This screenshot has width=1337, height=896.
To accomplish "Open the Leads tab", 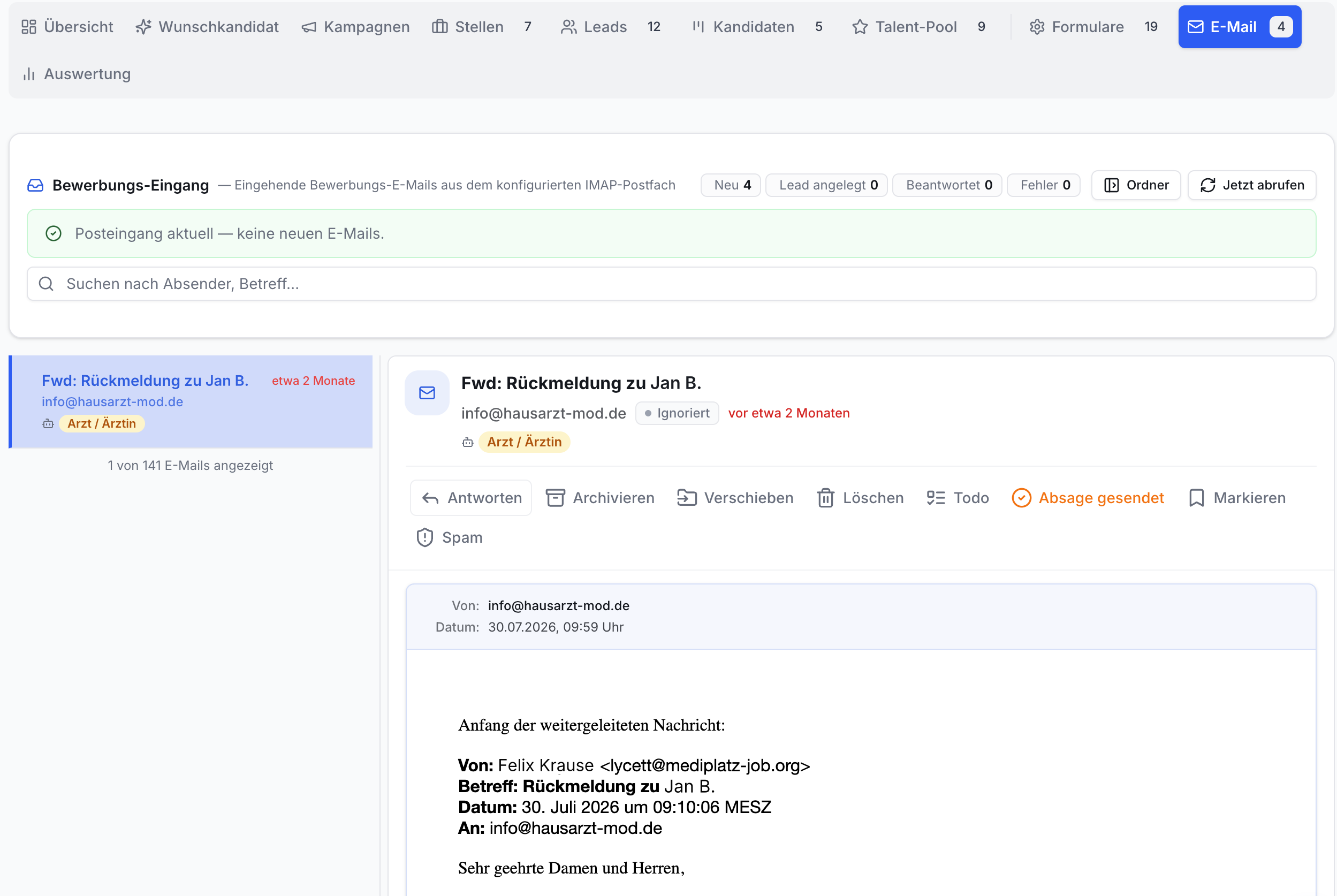I will 611,27.
